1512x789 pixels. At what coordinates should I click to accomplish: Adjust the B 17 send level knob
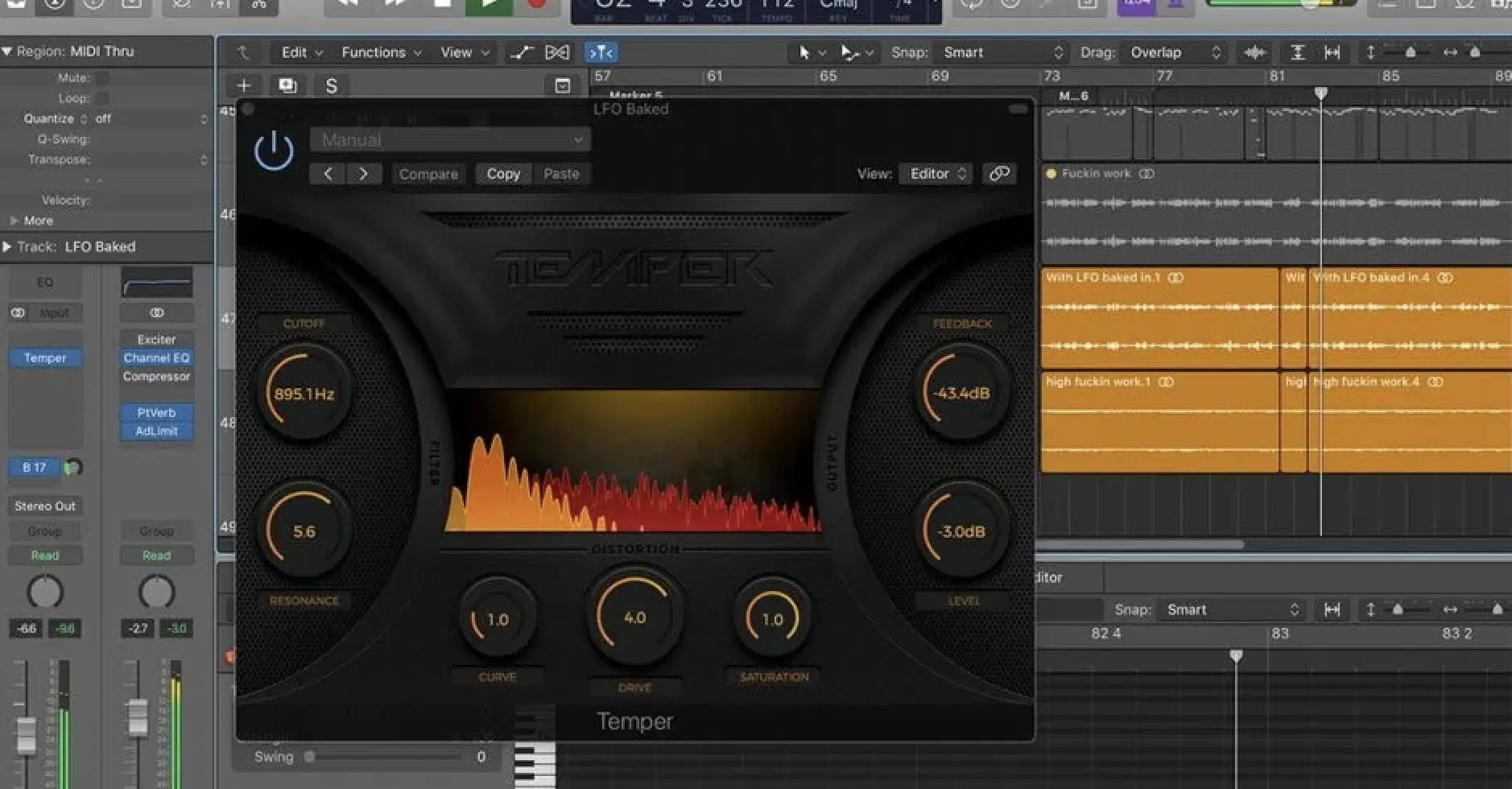coord(73,467)
